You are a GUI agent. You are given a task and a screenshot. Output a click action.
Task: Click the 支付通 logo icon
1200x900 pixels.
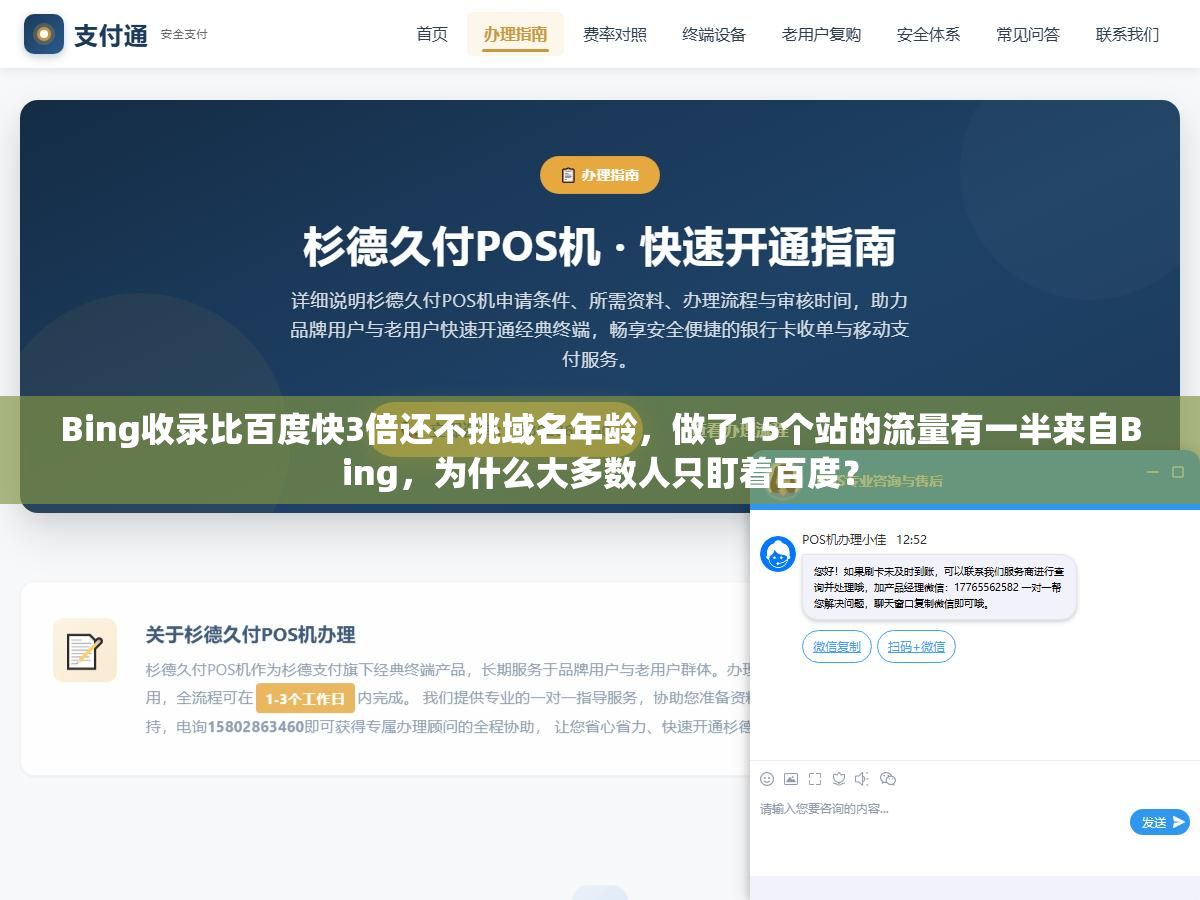coord(43,34)
